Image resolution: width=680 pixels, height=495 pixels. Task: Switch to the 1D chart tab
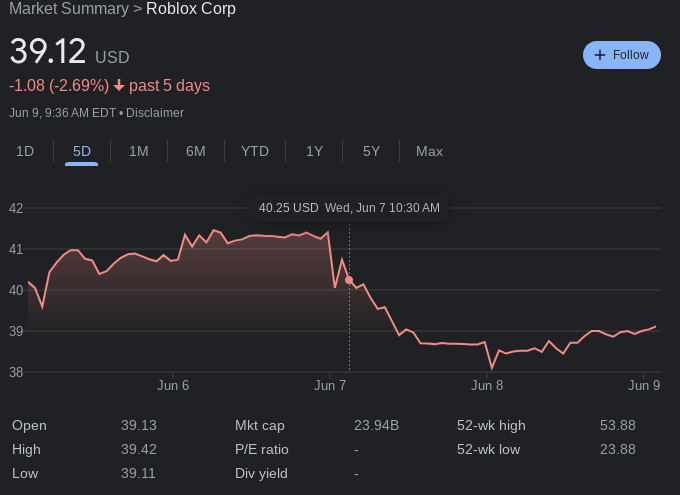[x=25, y=151]
